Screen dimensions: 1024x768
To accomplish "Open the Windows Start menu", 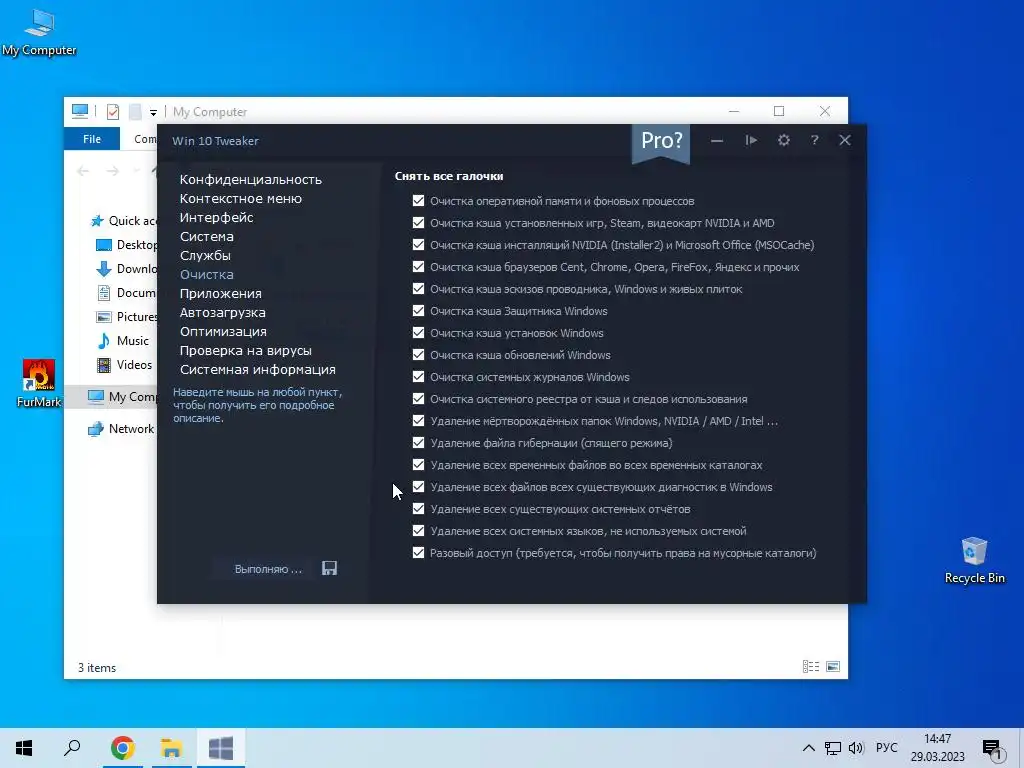I will point(24,748).
